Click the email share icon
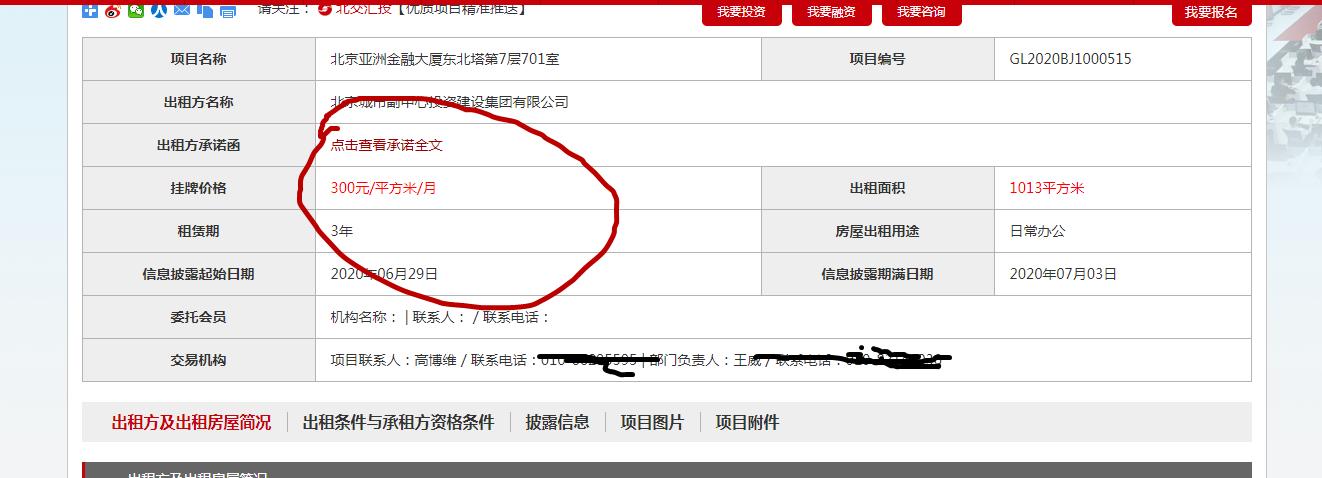The height and width of the screenshot is (478, 1322). coord(181,11)
